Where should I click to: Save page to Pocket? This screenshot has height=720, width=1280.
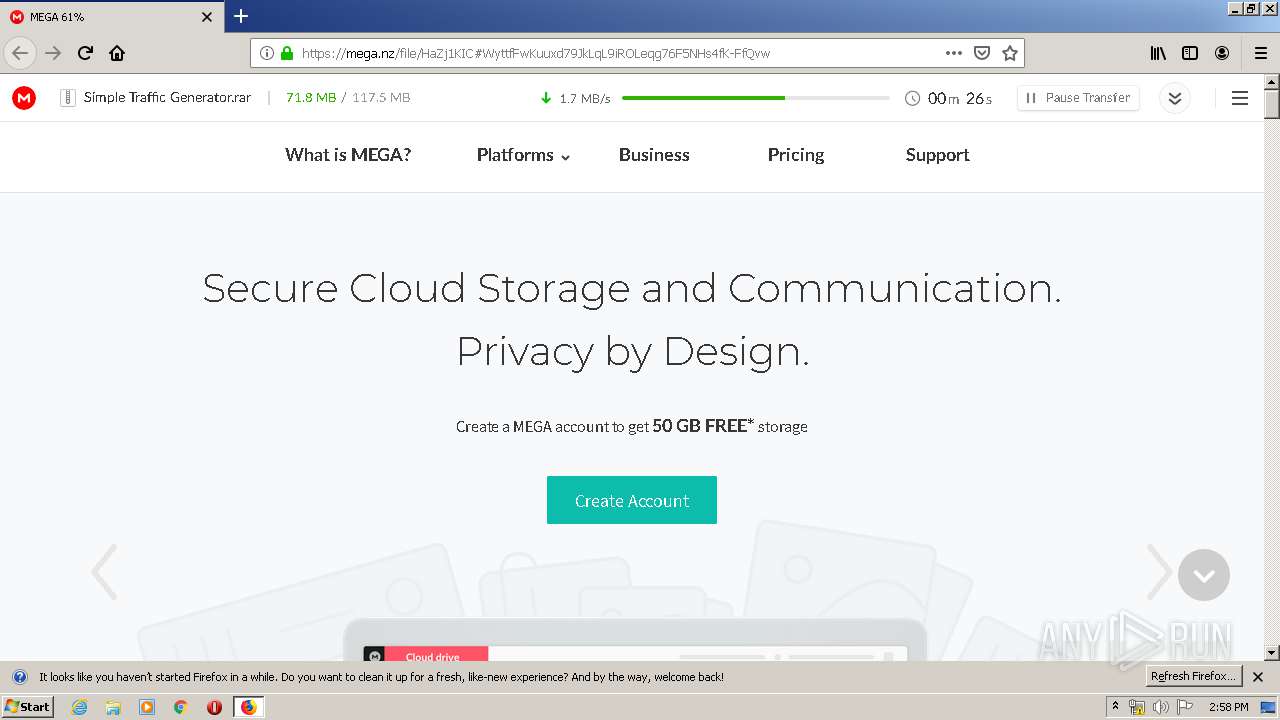click(982, 53)
